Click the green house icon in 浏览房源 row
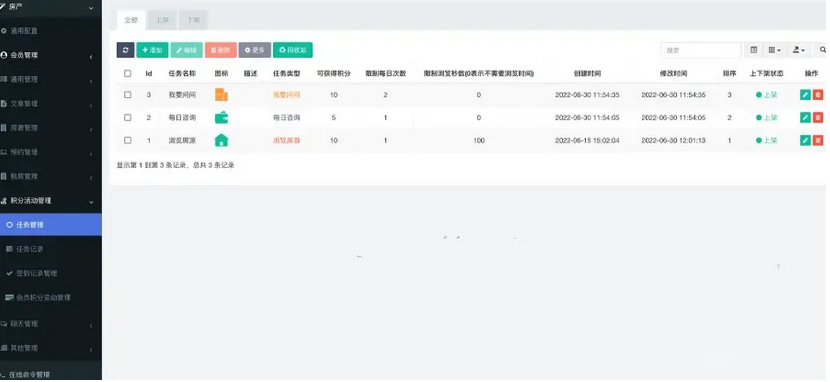This screenshot has height=382, width=830. pos(221,140)
